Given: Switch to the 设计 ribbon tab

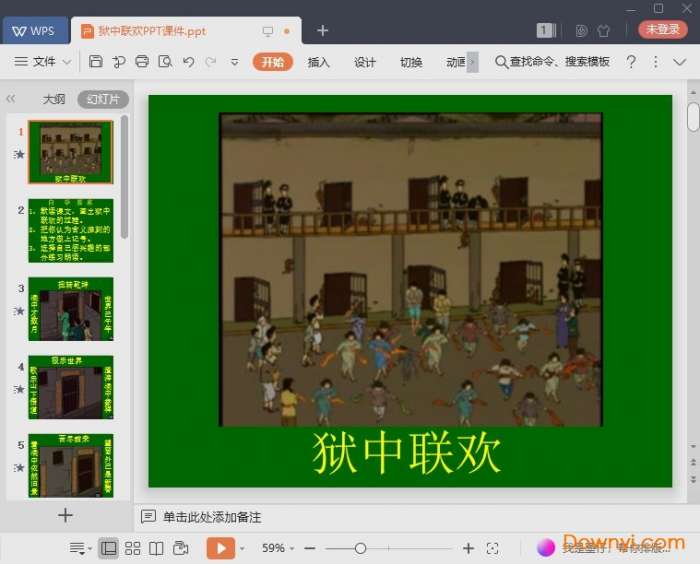Looking at the screenshot, I should 365,62.
